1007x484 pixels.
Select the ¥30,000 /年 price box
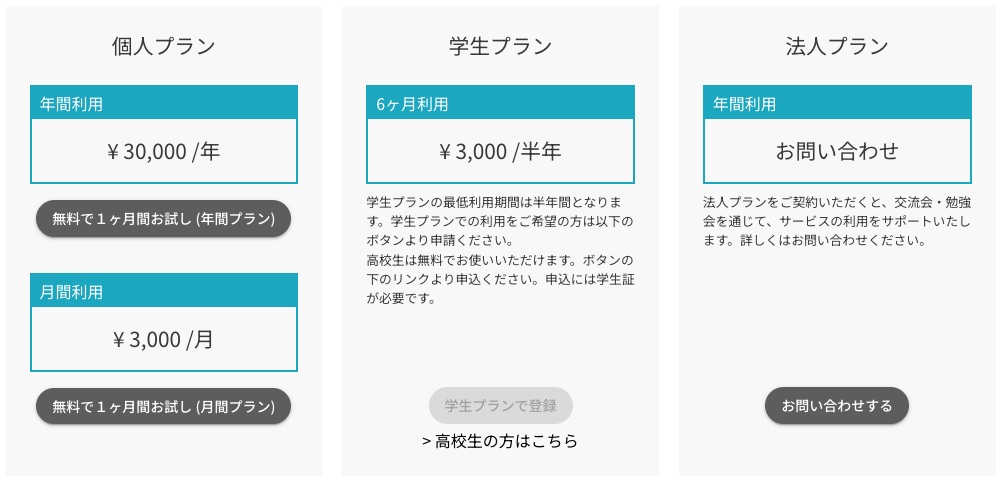click(x=163, y=152)
